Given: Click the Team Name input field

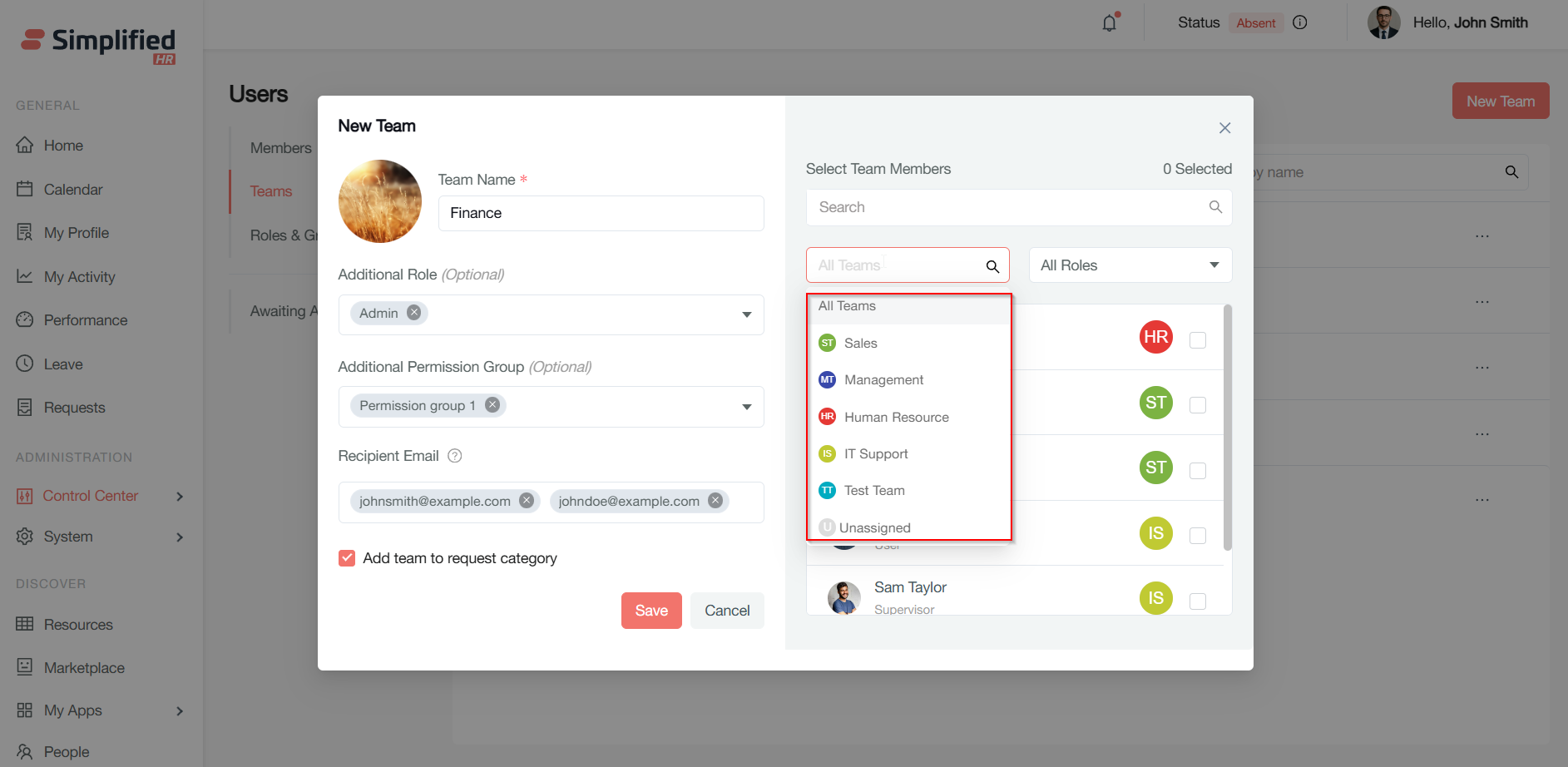Looking at the screenshot, I should tap(601, 213).
